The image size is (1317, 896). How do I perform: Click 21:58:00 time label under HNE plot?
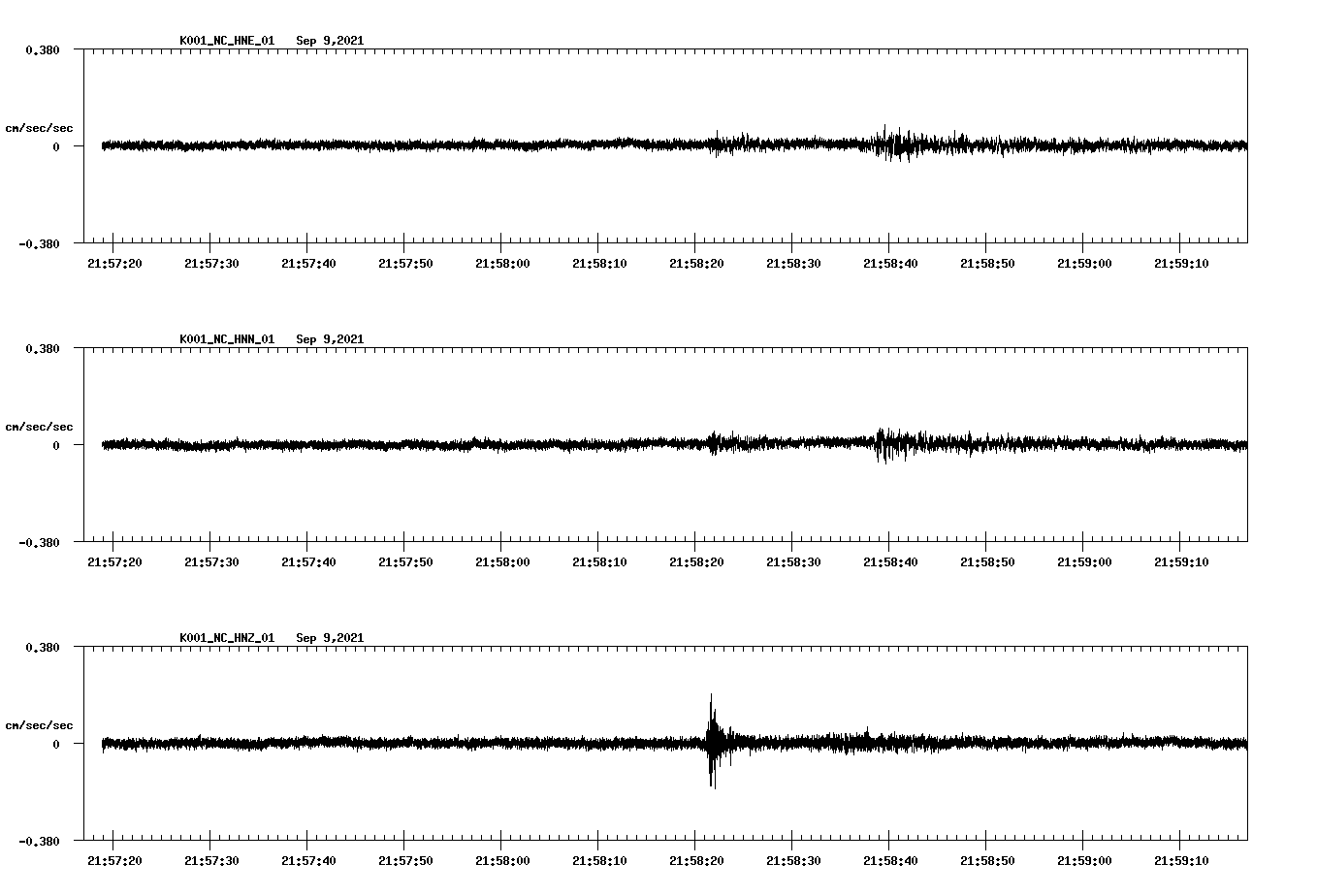click(502, 264)
